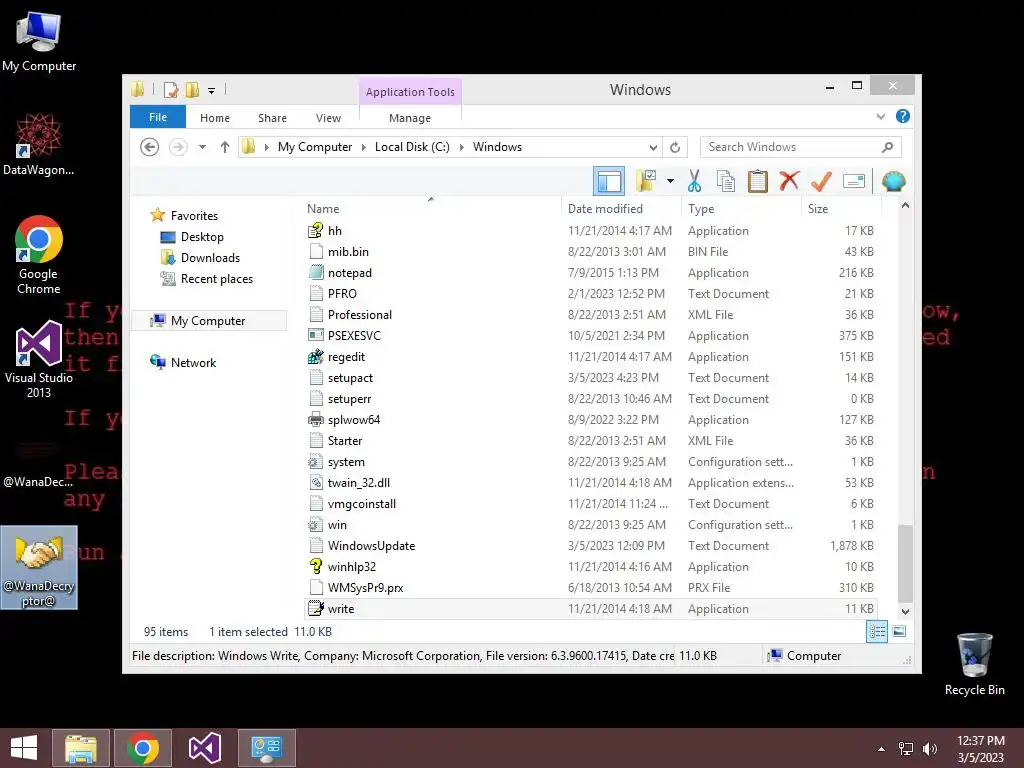Select My Computer in the navigation pane

(x=208, y=320)
